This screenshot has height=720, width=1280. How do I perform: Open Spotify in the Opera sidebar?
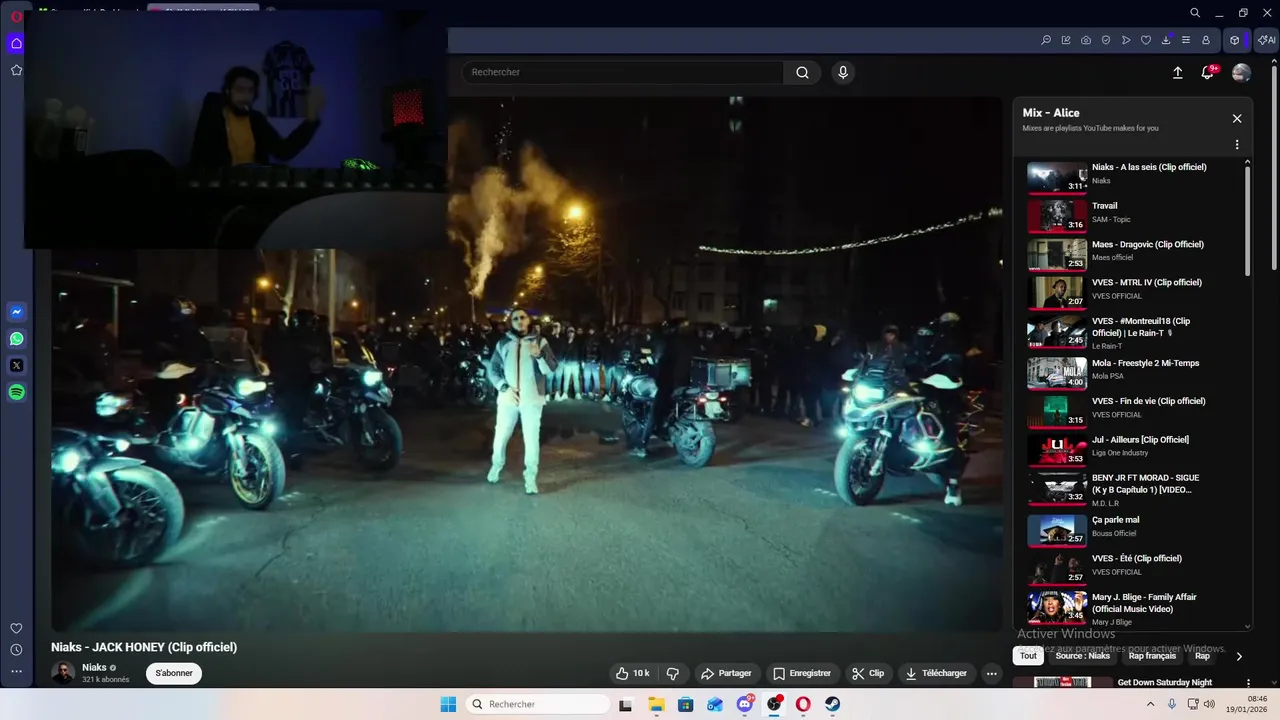16,393
